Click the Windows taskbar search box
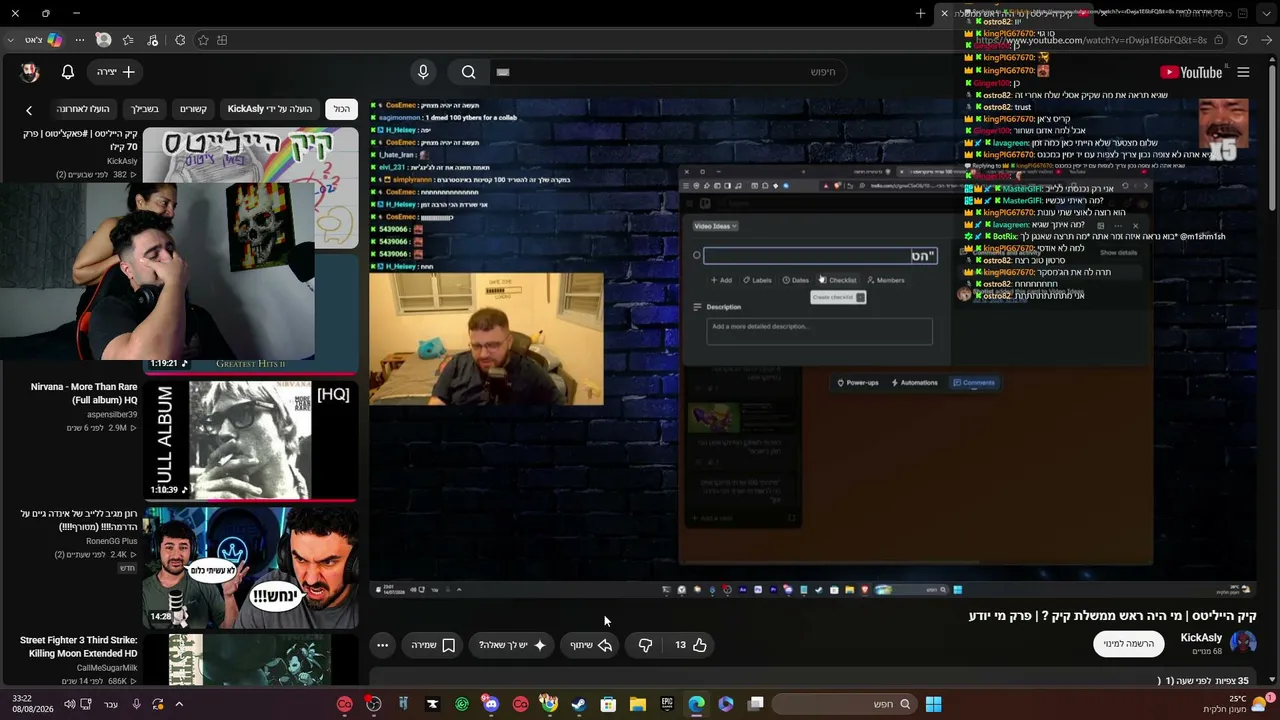The height and width of the screenshot is (720, 1280). (x=843, y=704)
